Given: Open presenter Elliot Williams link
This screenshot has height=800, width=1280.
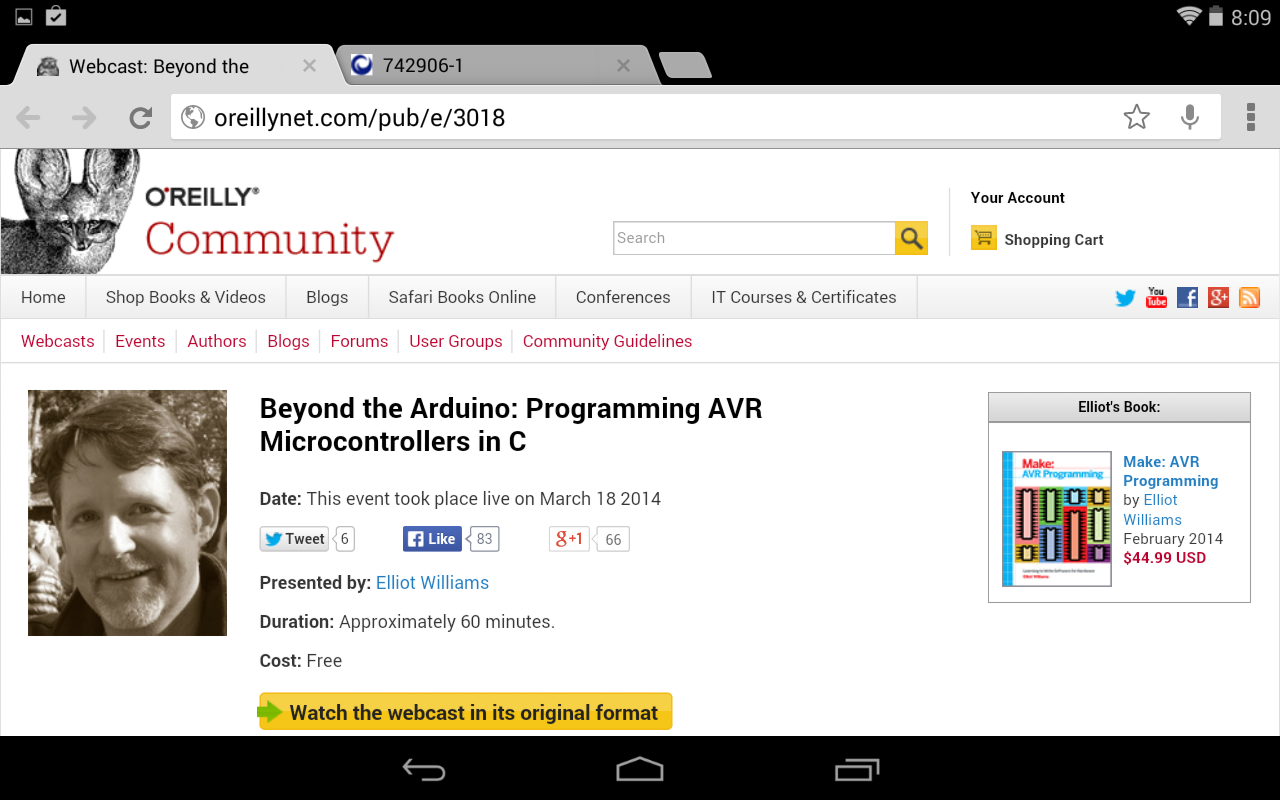Looking at the screenshot, I should (x=432, y=583).
